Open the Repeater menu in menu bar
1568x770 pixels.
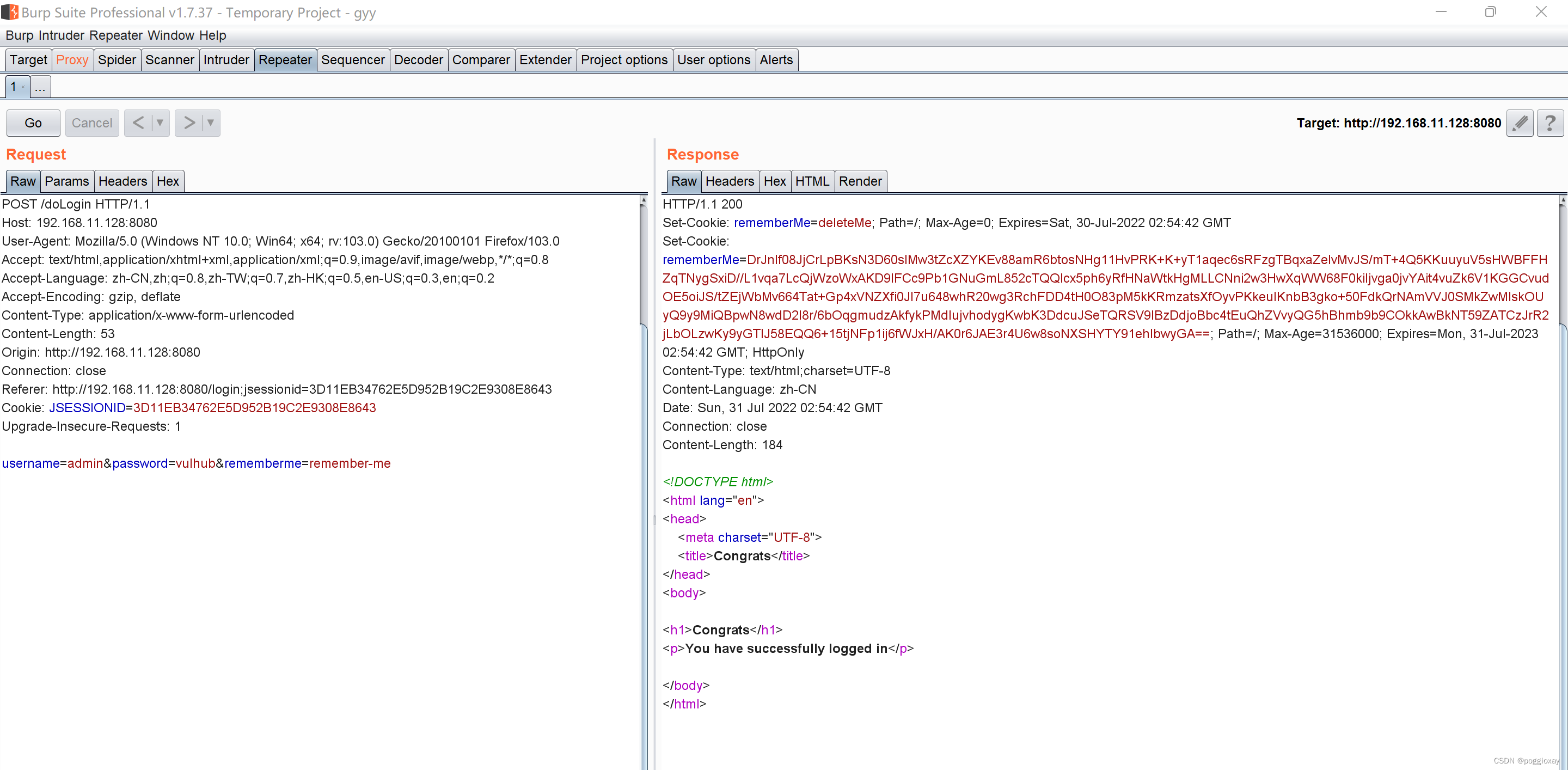click(115, 35)
